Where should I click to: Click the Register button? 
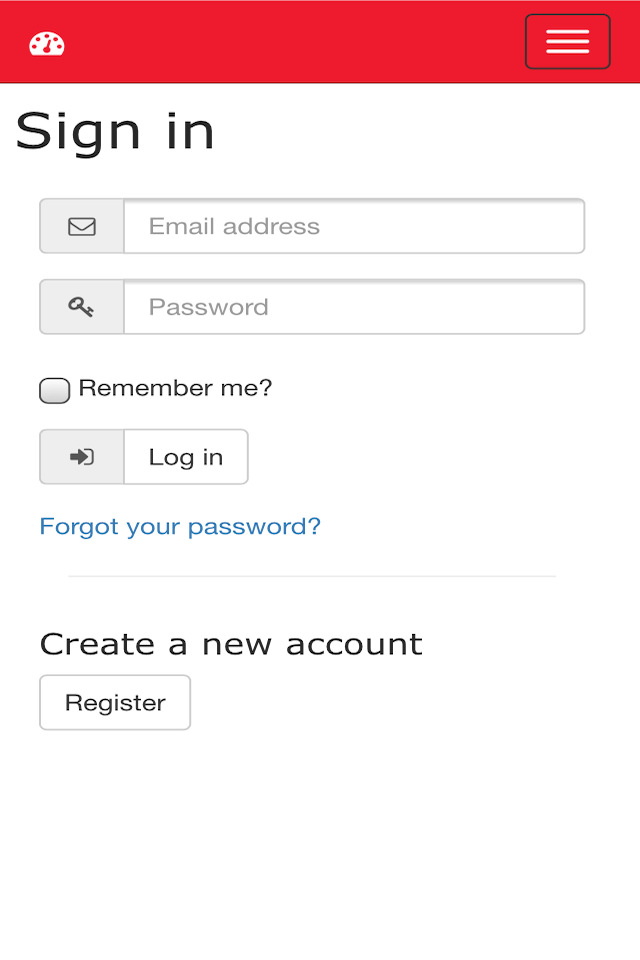pyautogui.click(x=115, y=702)
